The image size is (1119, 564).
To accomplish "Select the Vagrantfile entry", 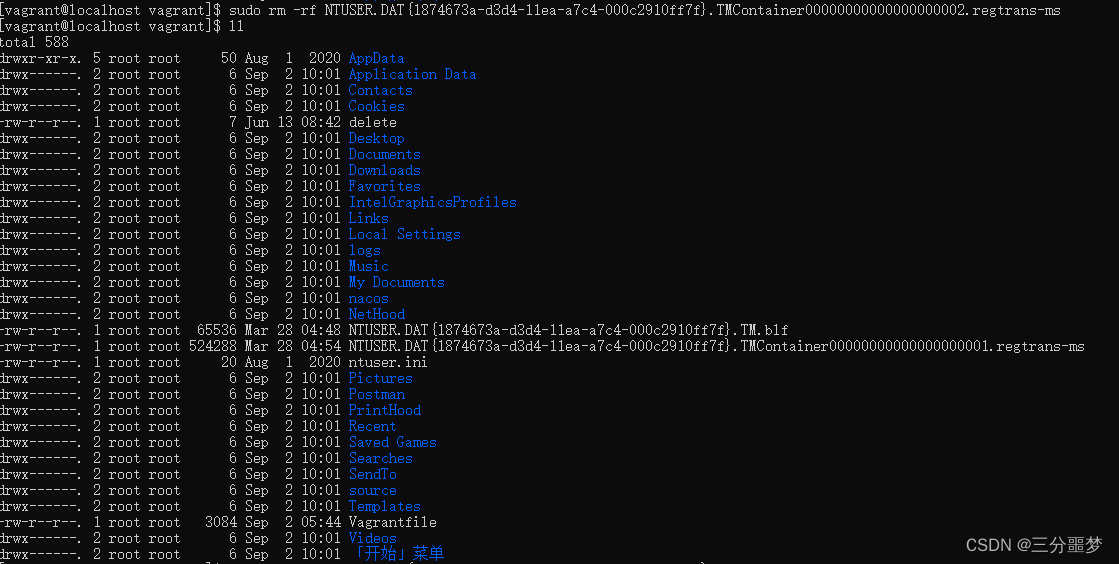I will [x=393, y=523].
